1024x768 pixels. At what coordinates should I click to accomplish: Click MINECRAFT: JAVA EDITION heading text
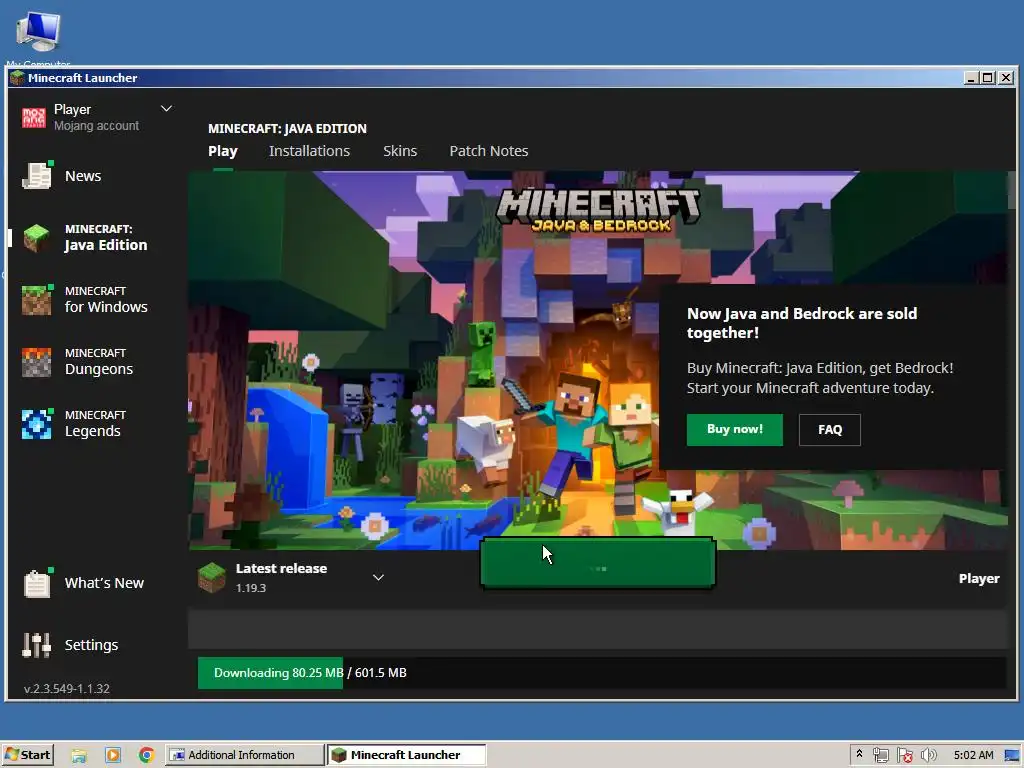pos(287,129)
